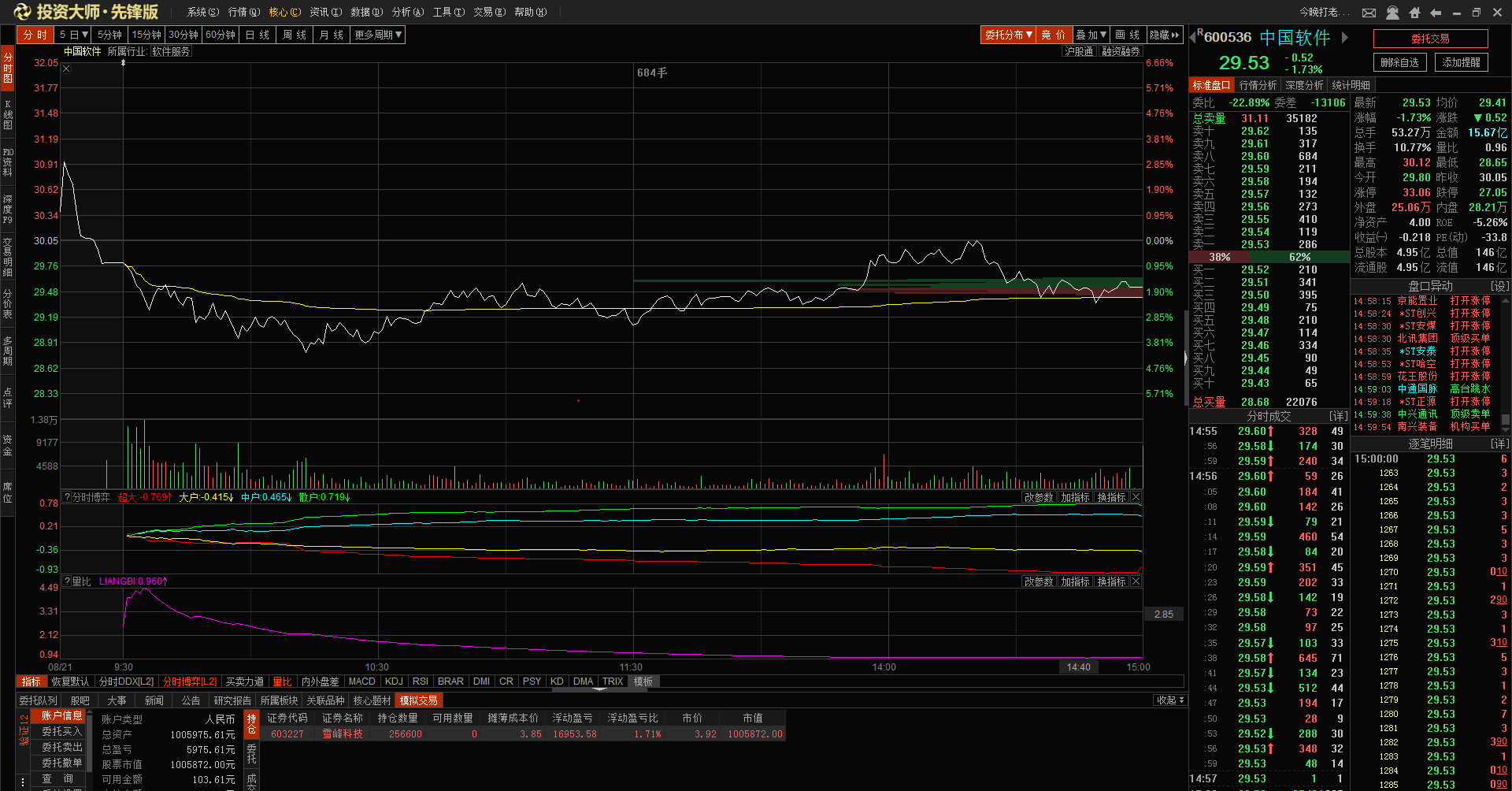This screenshot has width=1512, height=791.
Task: Click help question mark on 分时博弈 panel
Action: [67, 497]
